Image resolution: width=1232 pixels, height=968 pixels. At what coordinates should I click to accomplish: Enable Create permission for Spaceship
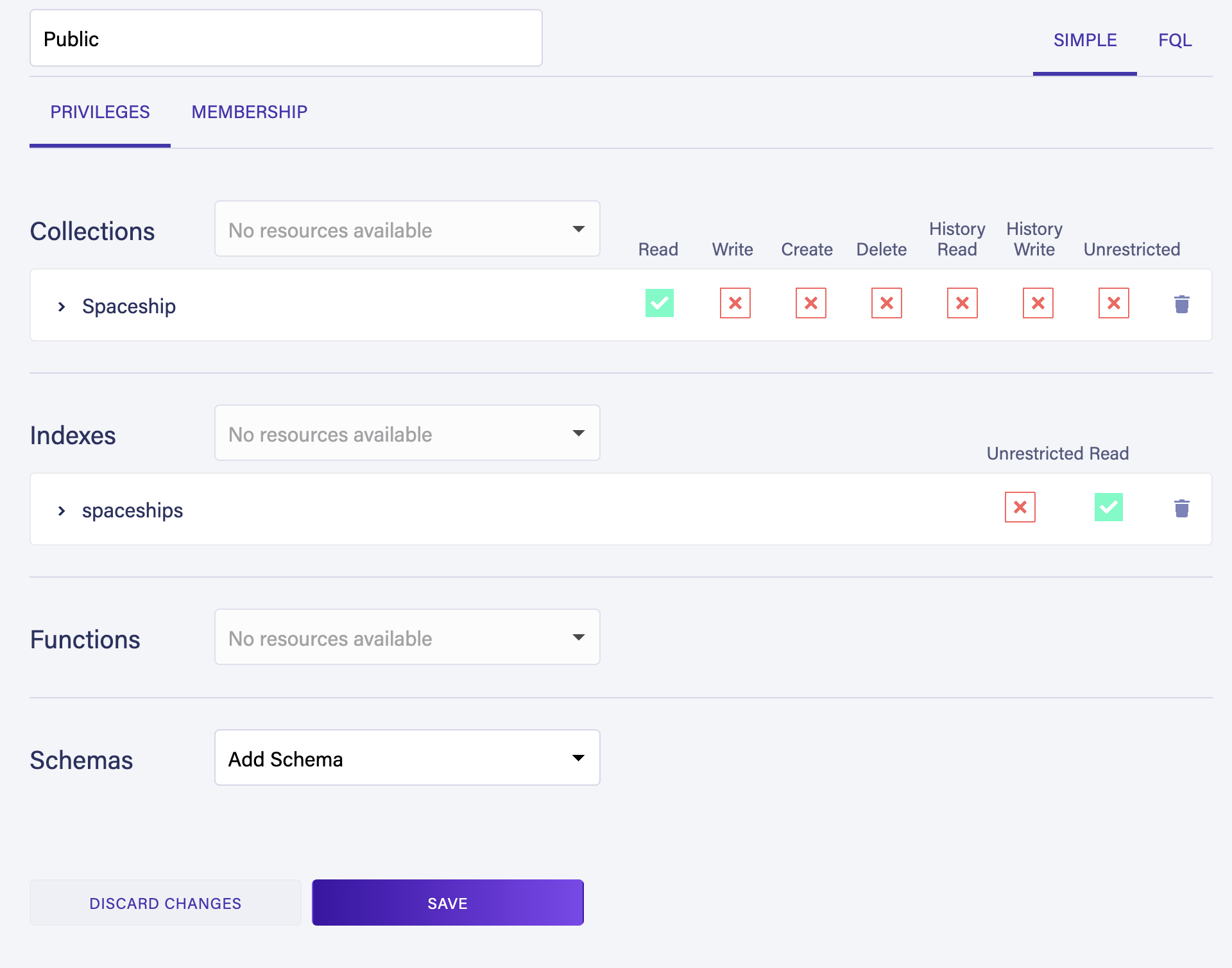[810, 303]
